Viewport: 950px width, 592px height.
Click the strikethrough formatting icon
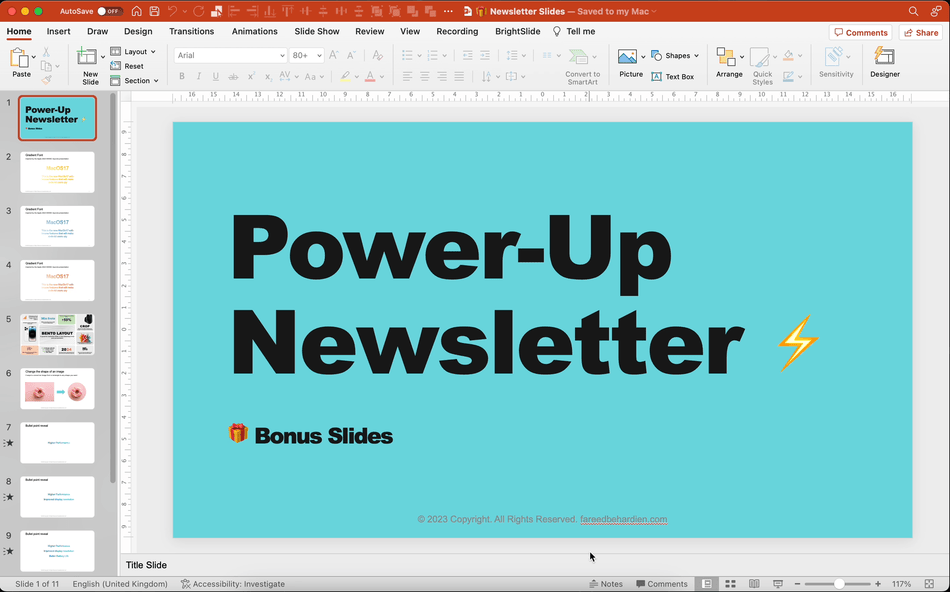[x=232, y=76]
